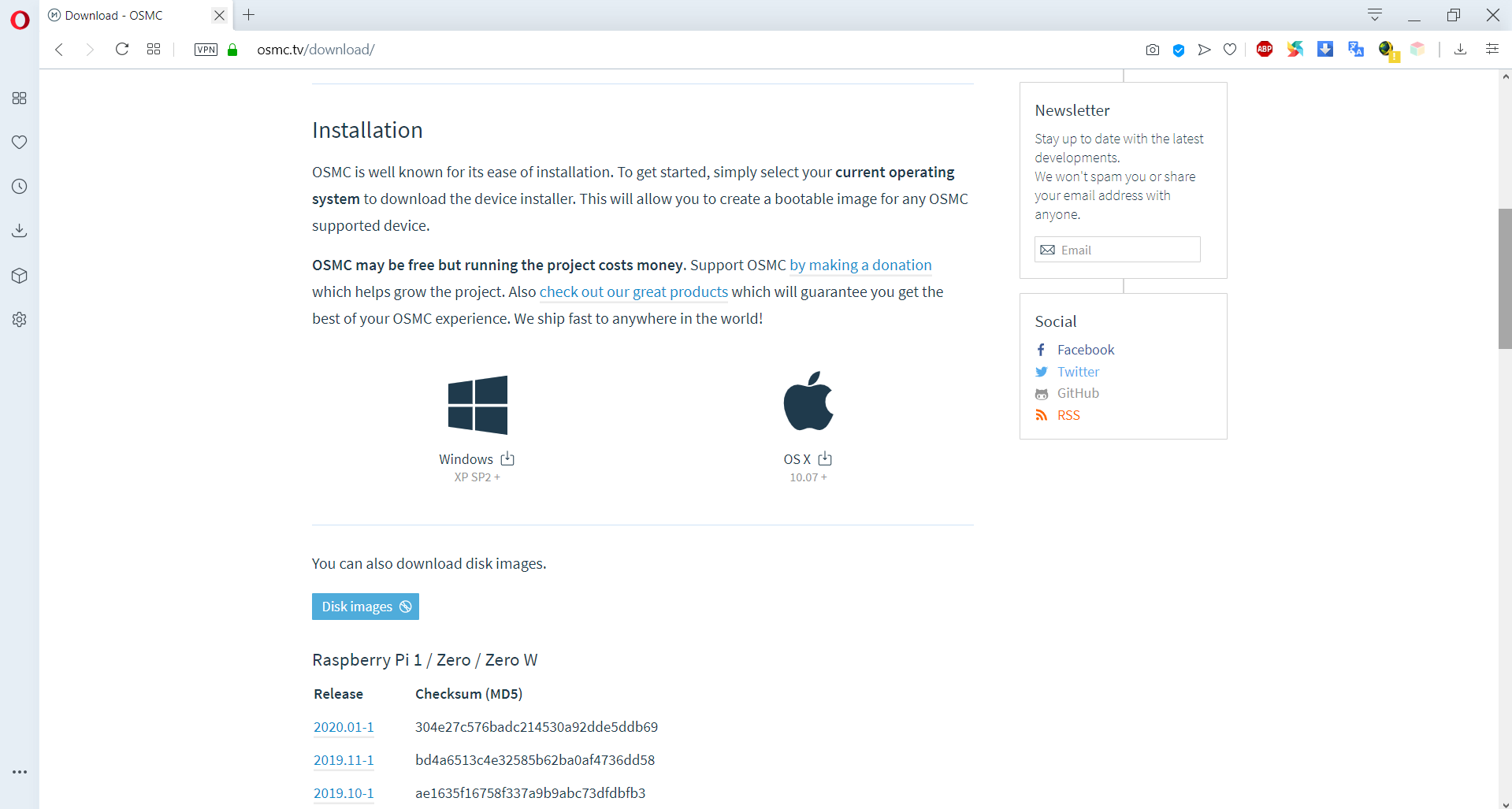Close the Download - OSMC tab
The image size is (1512, 809).
point(220,15)
